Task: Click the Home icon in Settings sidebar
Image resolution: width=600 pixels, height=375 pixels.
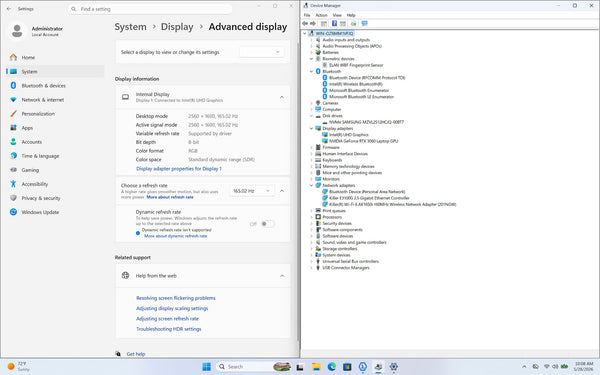Action: tap(13, 57)
